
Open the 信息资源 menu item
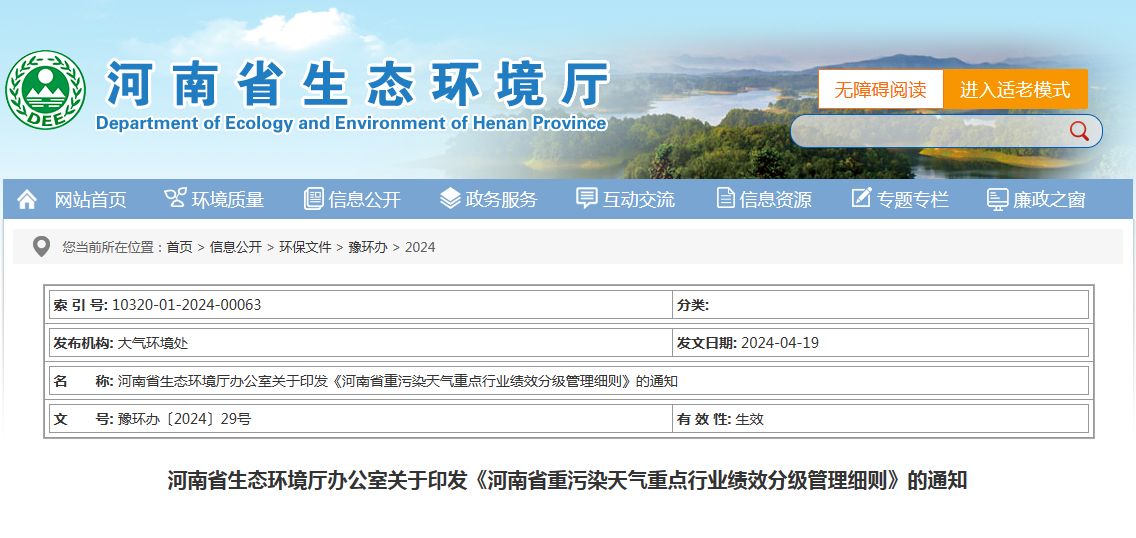pos(775,200)
